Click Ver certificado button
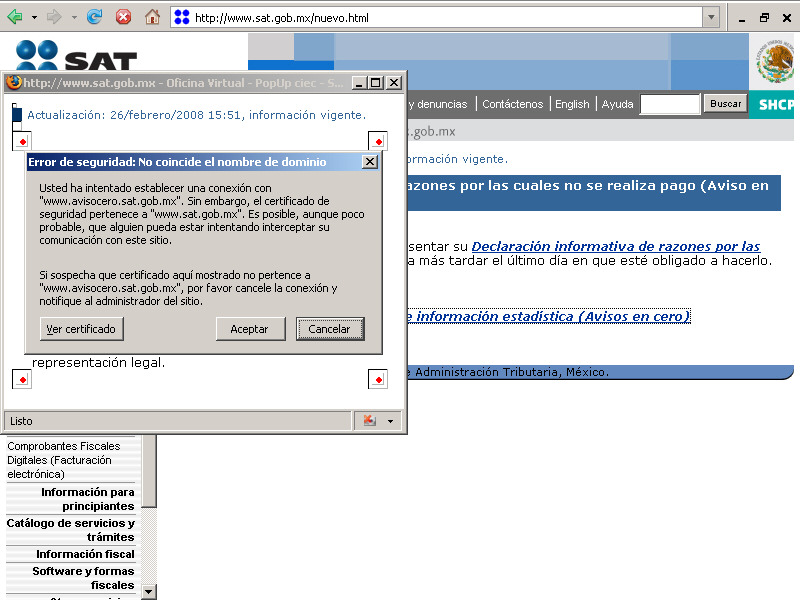Screen dimensions: 800x600 (x=82, y=329)
